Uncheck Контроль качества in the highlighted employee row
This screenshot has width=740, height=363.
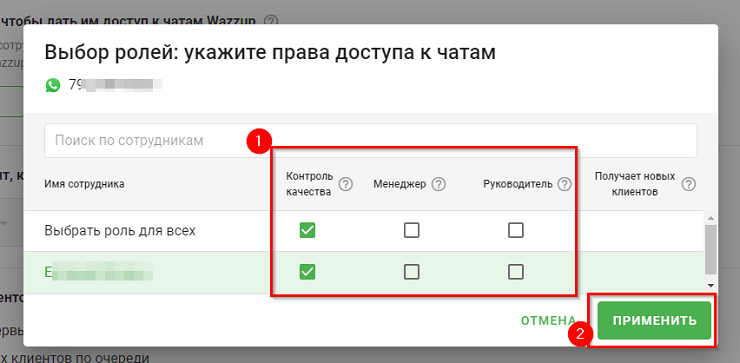click(307, 271)
